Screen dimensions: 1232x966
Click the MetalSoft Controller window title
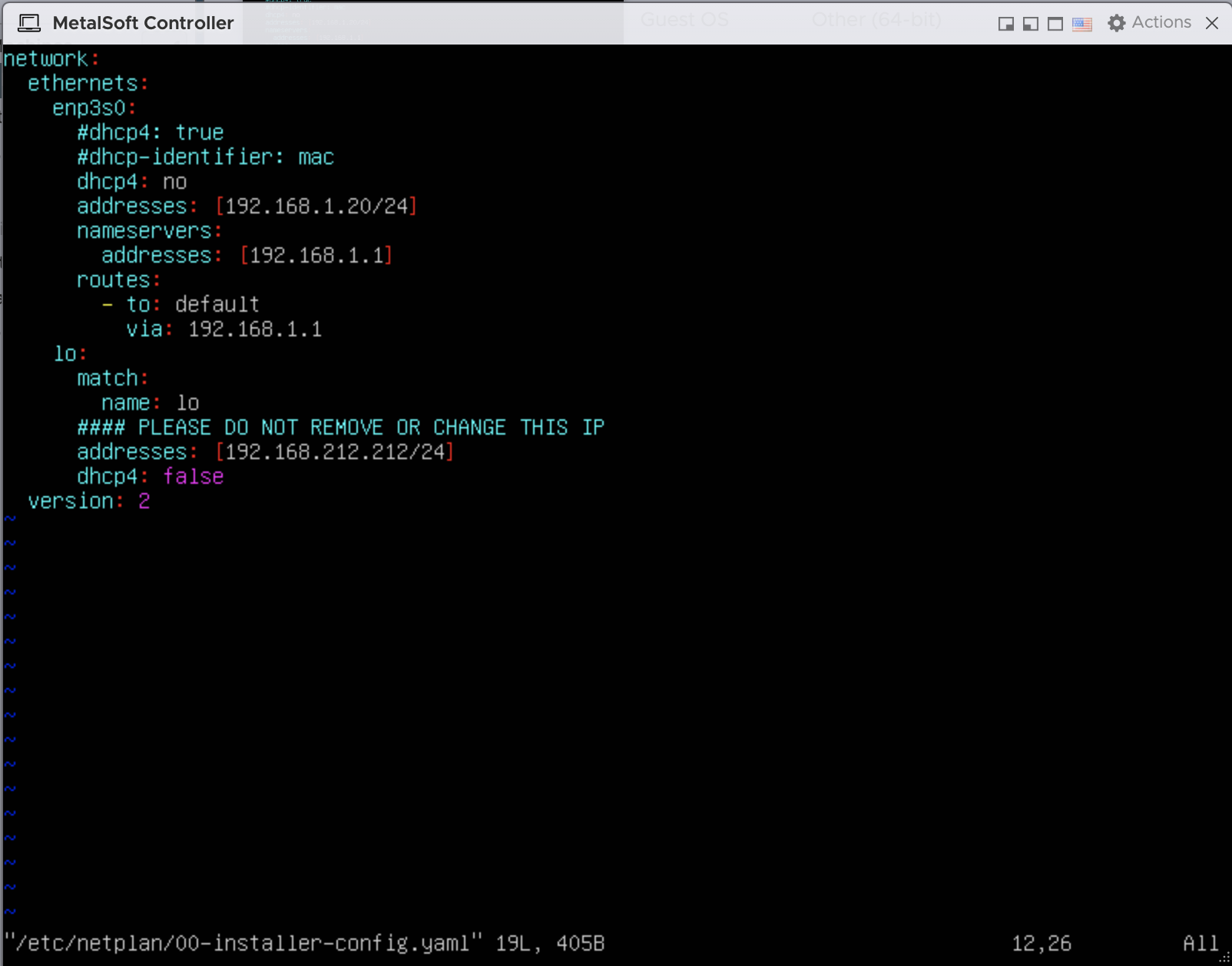click(x=143, y=23)
